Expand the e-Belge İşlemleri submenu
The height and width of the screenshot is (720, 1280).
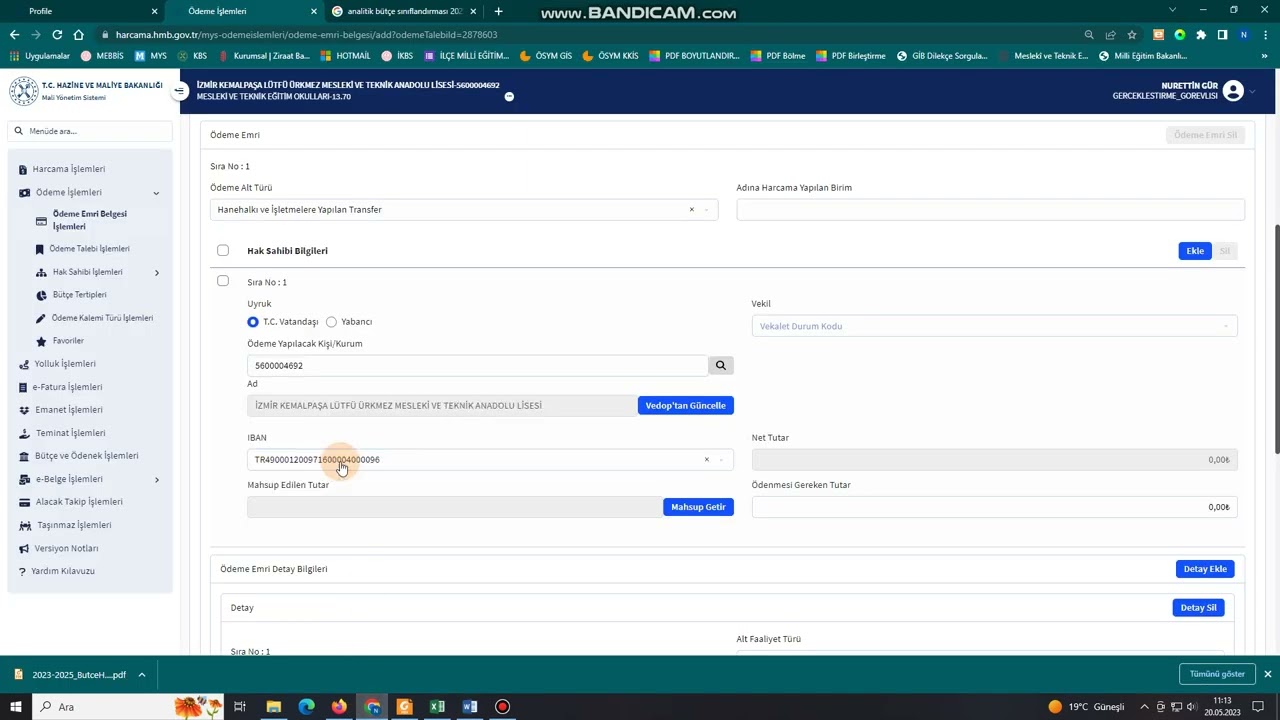157,480
